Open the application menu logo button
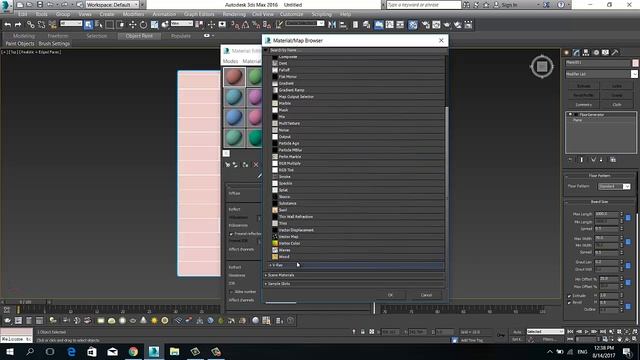 point(6,6)
